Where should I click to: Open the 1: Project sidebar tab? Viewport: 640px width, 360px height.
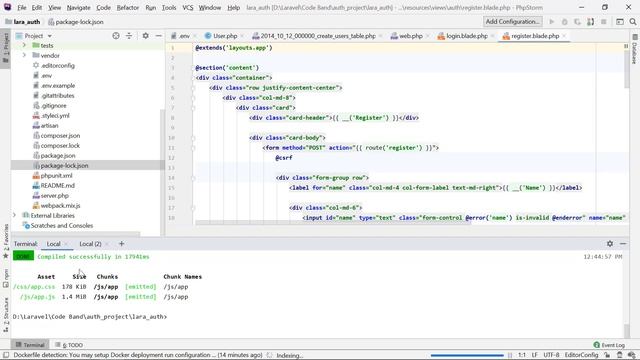click(x=6, y=48)
